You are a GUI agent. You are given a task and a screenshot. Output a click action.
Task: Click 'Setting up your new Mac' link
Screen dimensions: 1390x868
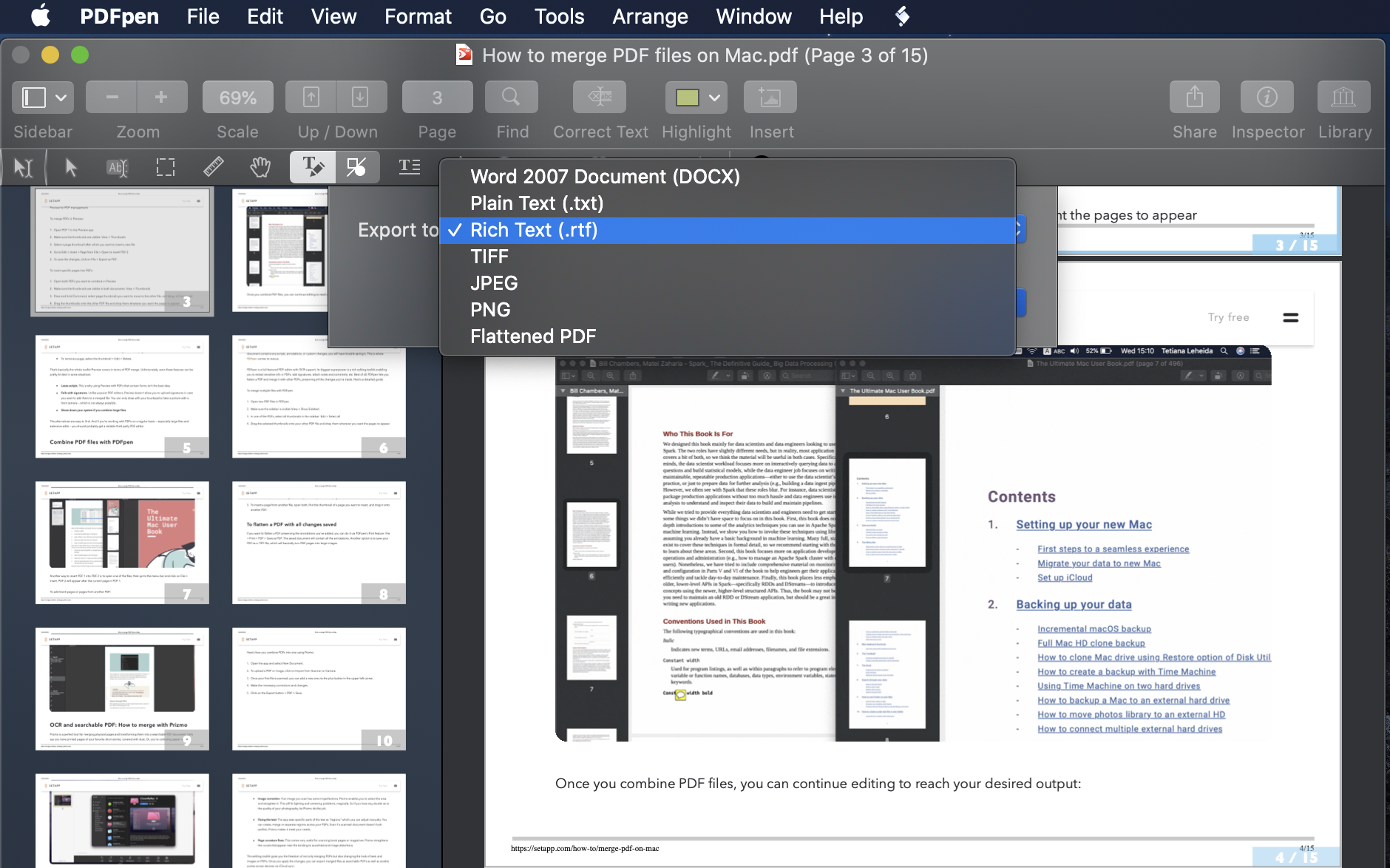tap(1083, 524)
